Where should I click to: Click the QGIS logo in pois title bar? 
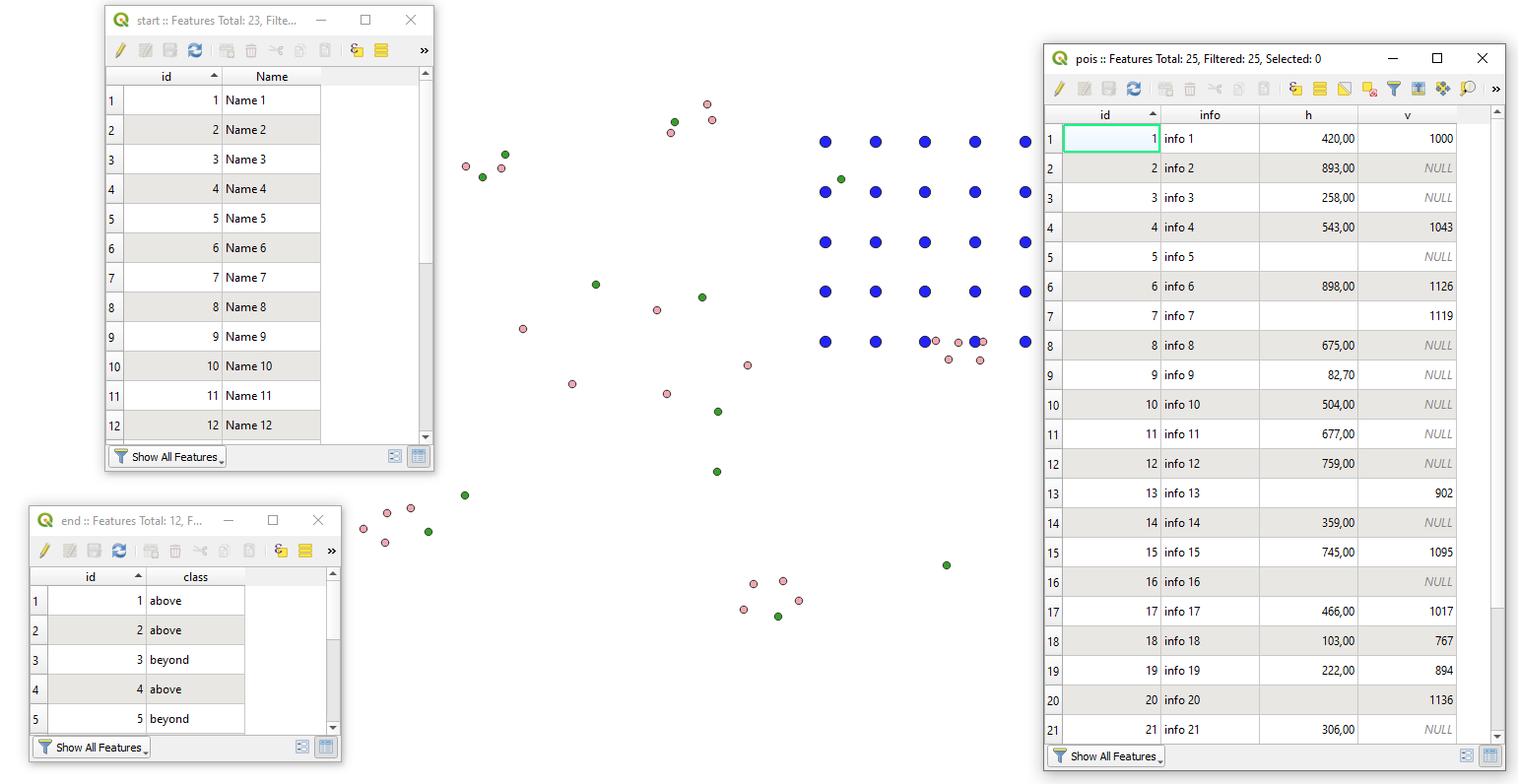coord(1060,59)
